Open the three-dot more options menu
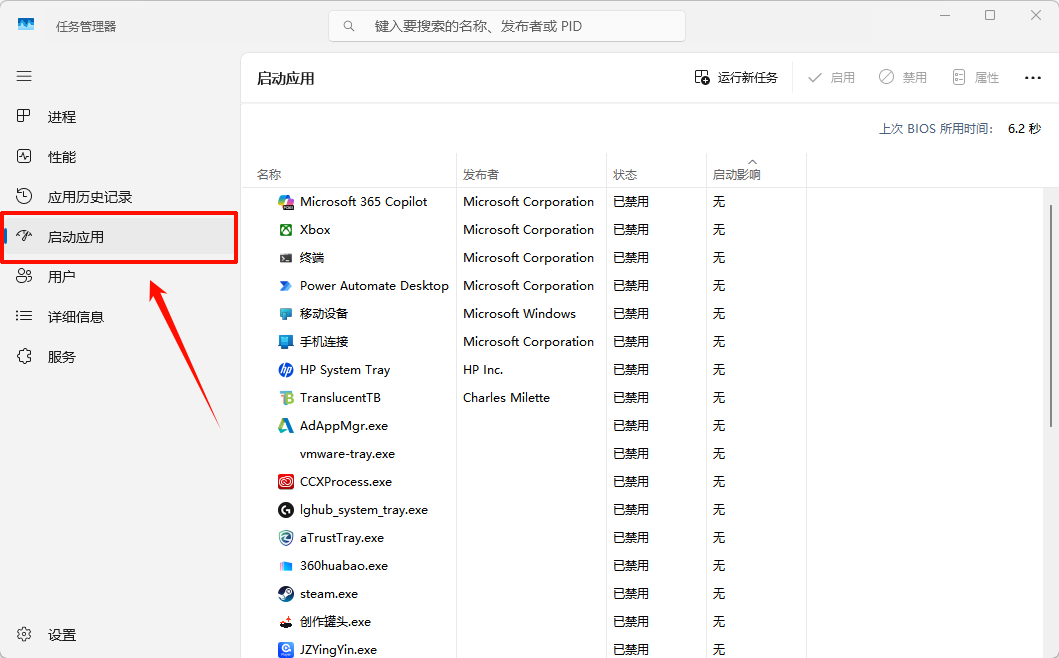This screenshot has width=1059, height=658. click(1033, 78)
